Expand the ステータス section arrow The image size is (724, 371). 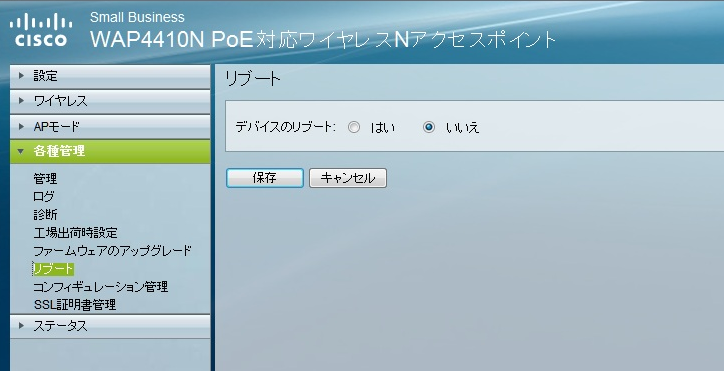[x=21, y=326]
